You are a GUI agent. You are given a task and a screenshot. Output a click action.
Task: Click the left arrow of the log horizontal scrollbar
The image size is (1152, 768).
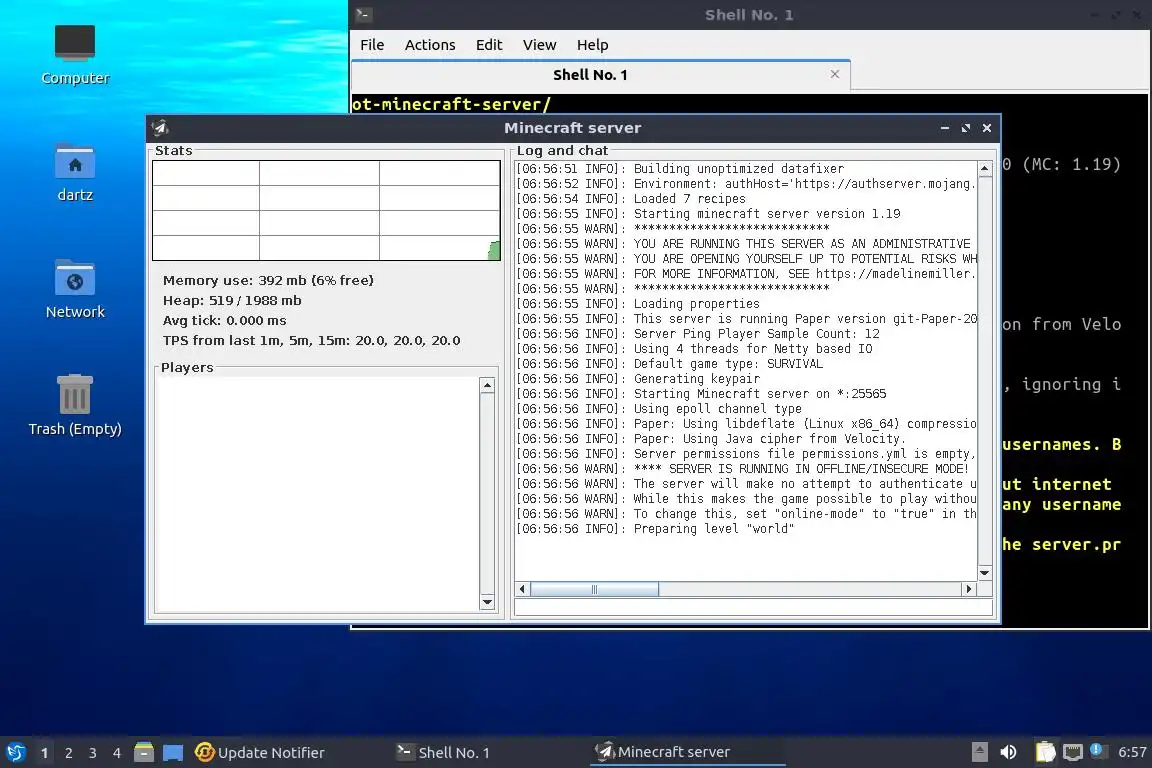tap(522, 589)
